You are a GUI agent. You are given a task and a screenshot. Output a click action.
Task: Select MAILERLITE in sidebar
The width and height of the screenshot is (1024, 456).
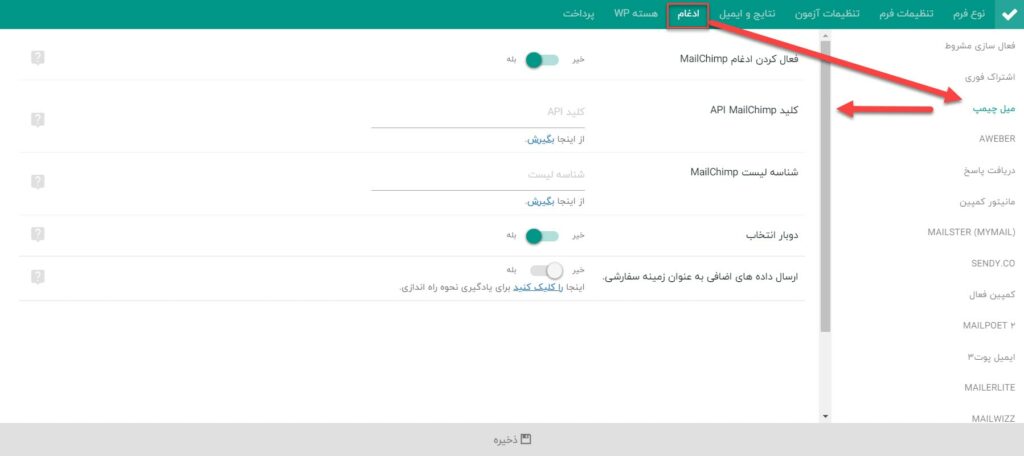pos(989,387)
